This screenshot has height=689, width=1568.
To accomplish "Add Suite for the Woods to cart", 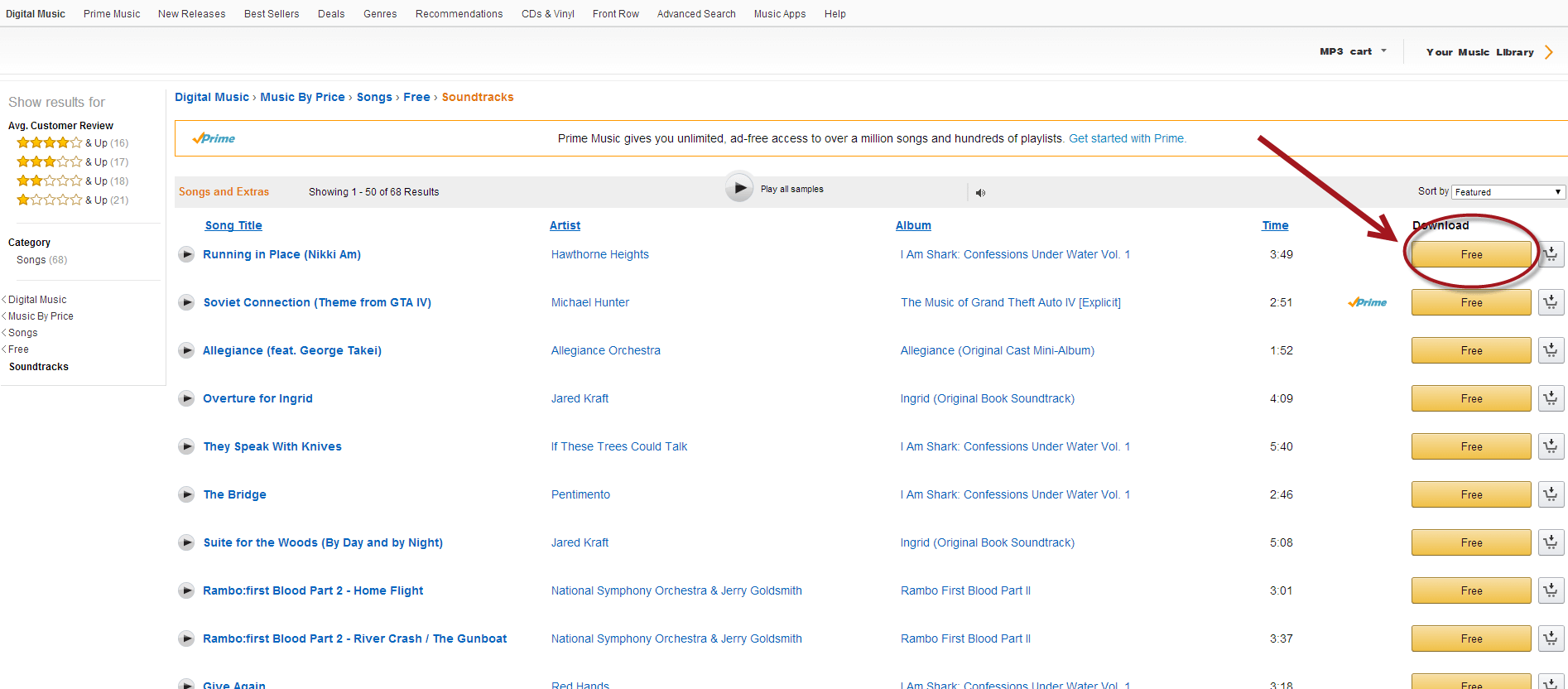I will [1551, 542].
